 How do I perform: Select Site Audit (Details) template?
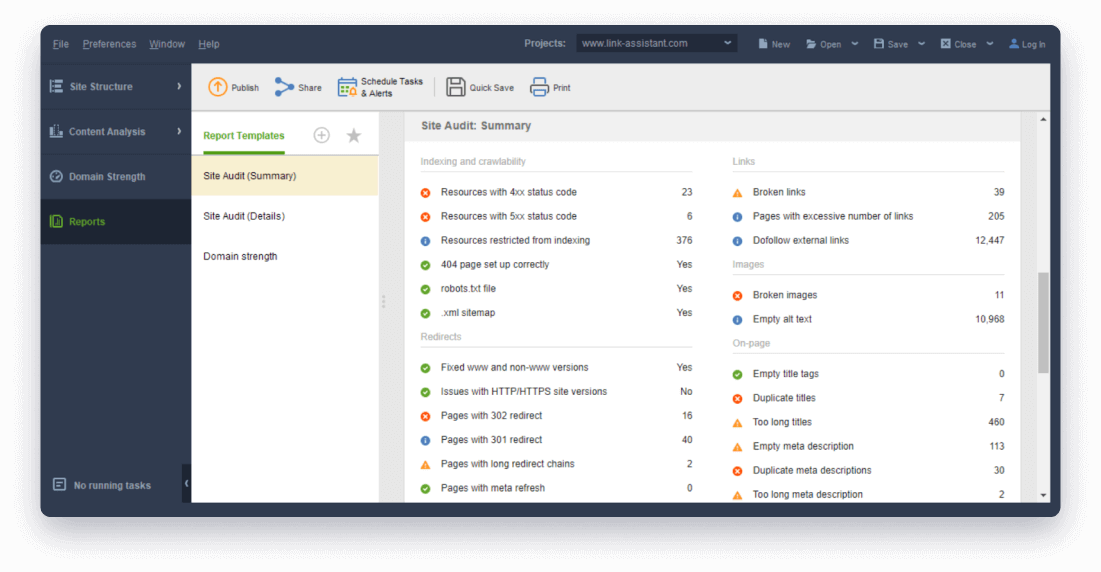coord(285,216)
